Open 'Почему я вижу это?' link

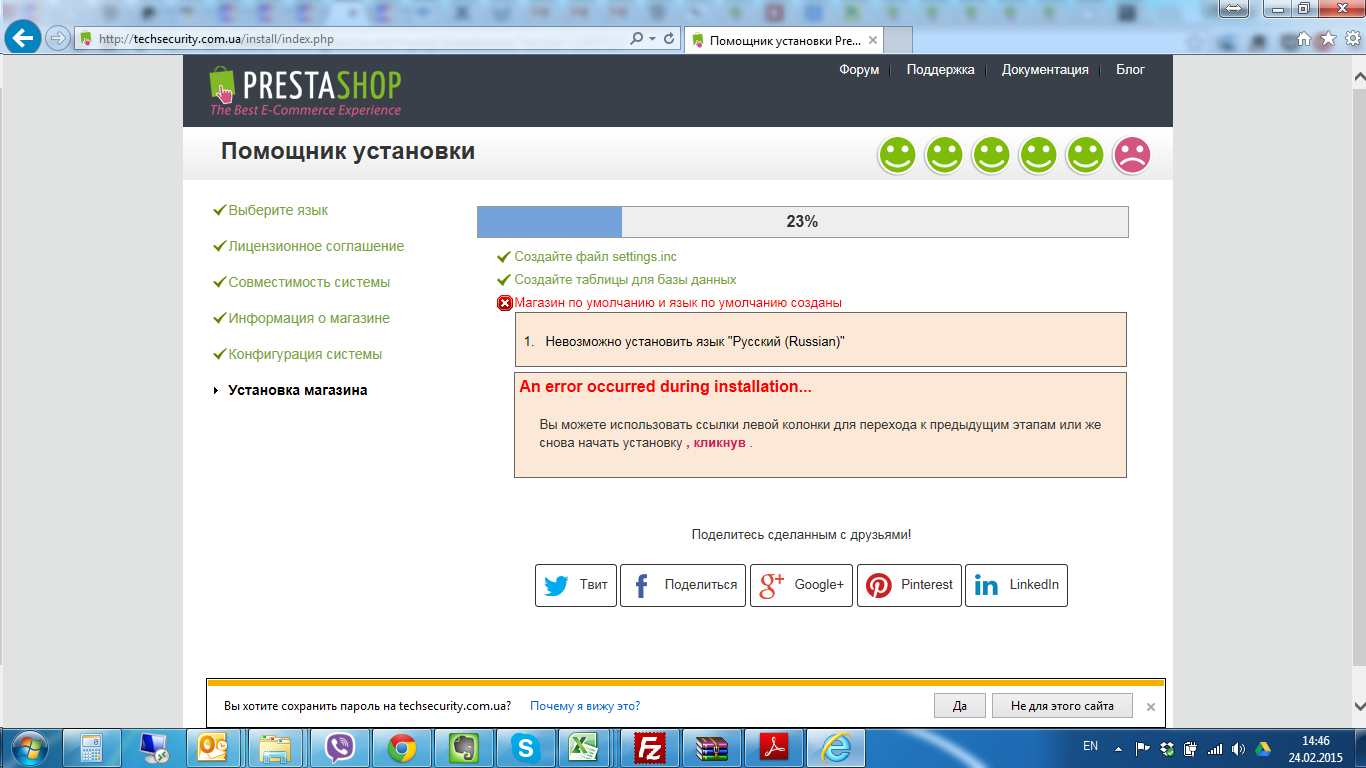pos(585,706)
